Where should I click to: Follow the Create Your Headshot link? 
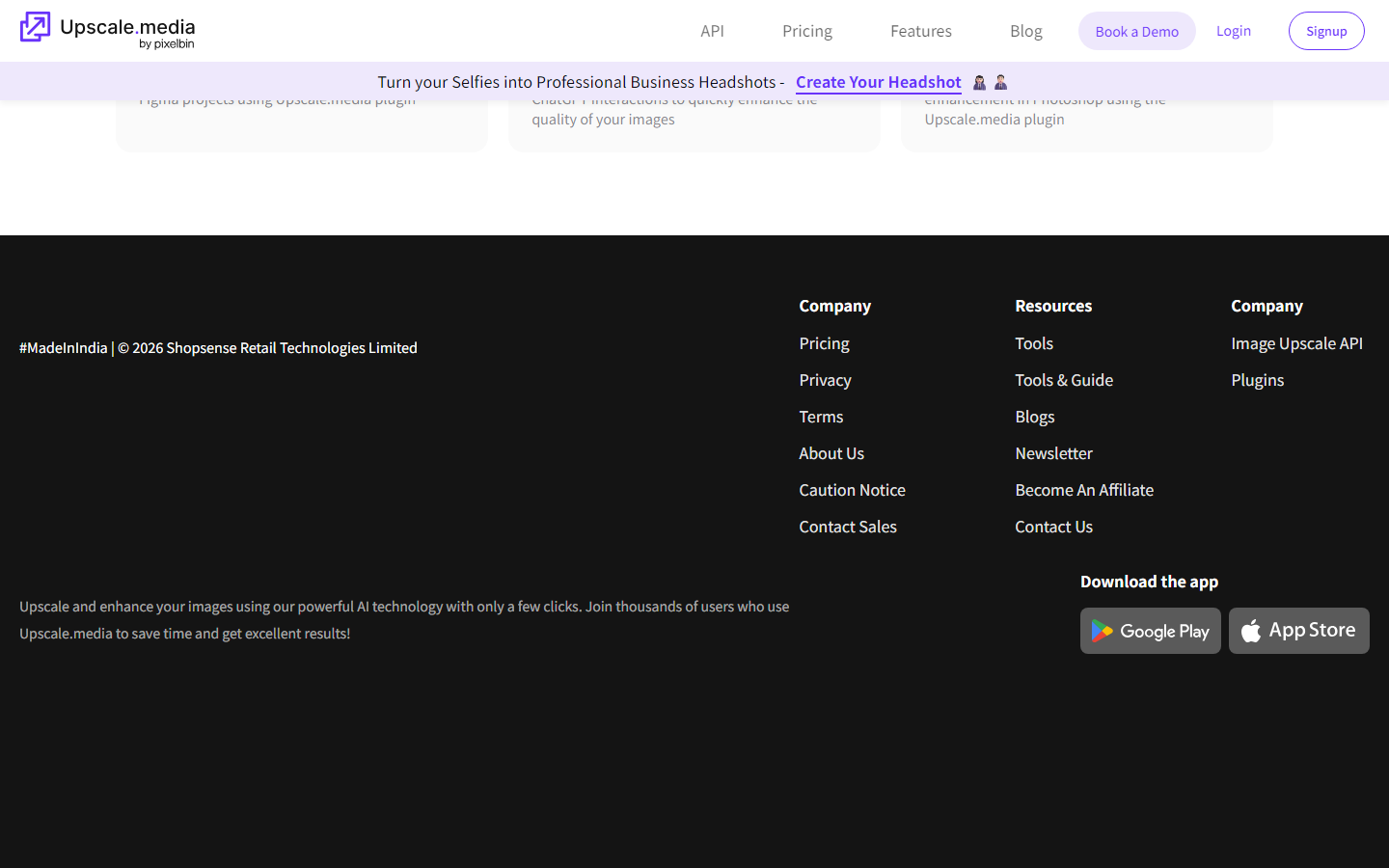(x=879, y=82)
